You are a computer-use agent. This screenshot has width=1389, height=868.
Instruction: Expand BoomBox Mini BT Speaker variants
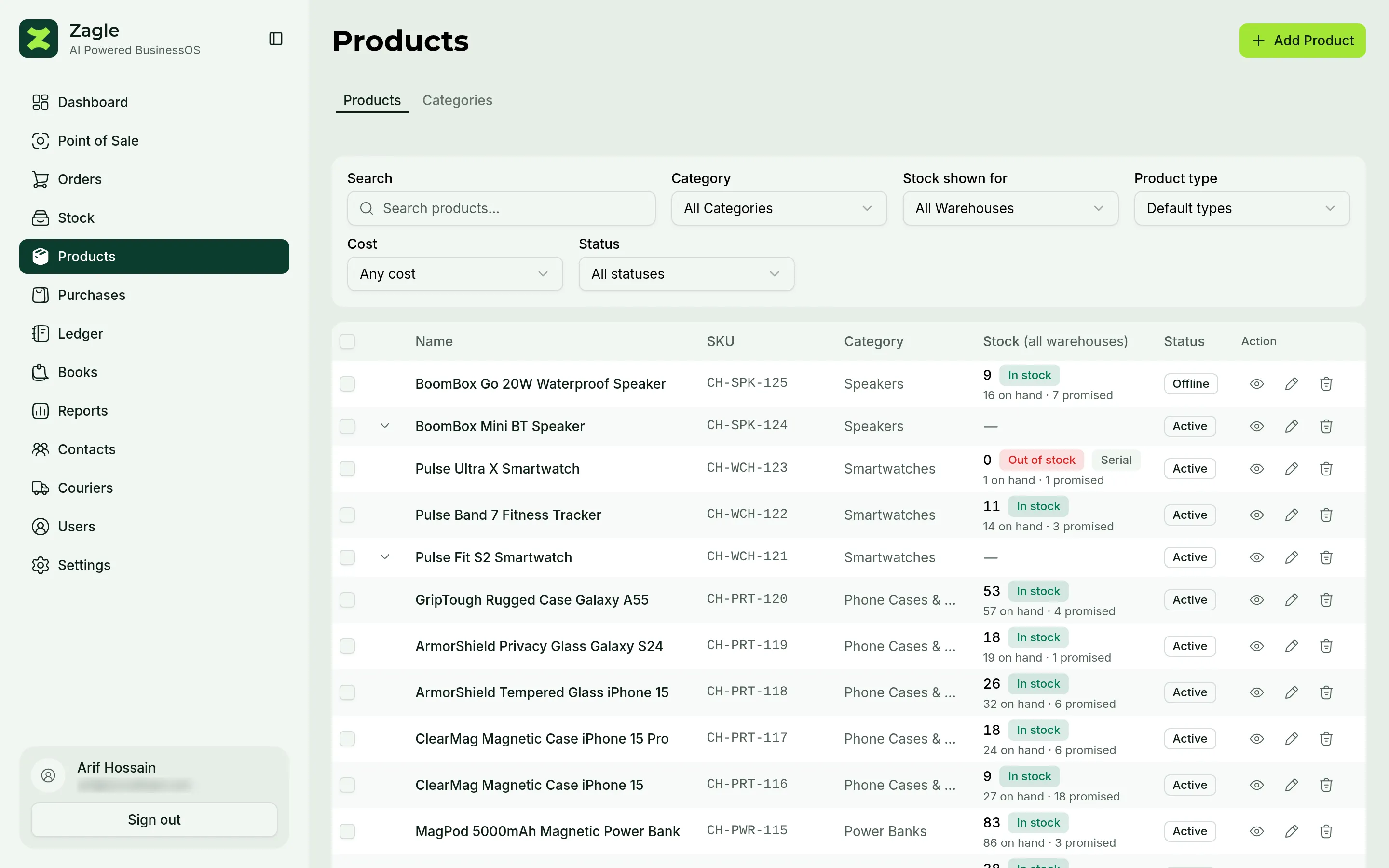click(x=385, y=426)
